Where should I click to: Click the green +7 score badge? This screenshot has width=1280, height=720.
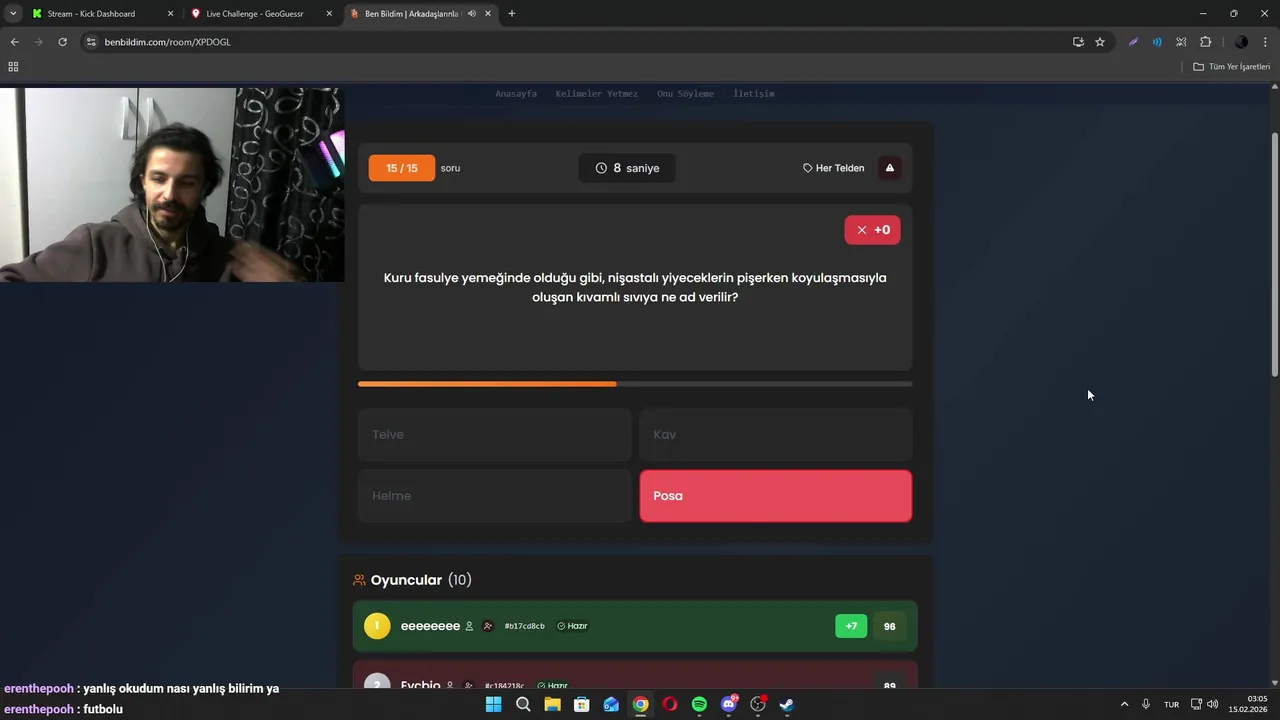tap(851, 626)
